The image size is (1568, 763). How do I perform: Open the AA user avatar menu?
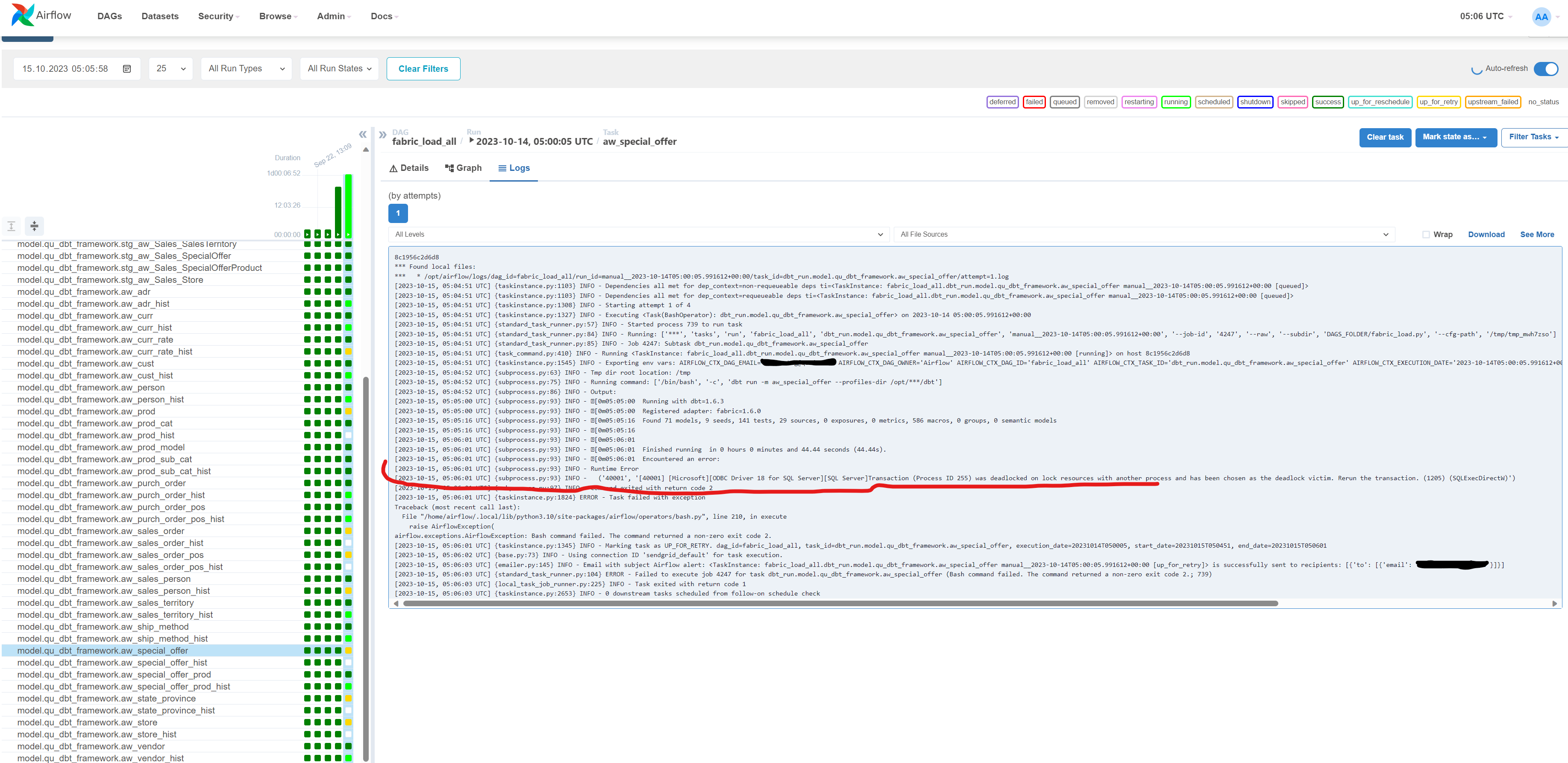(1542, 16)
